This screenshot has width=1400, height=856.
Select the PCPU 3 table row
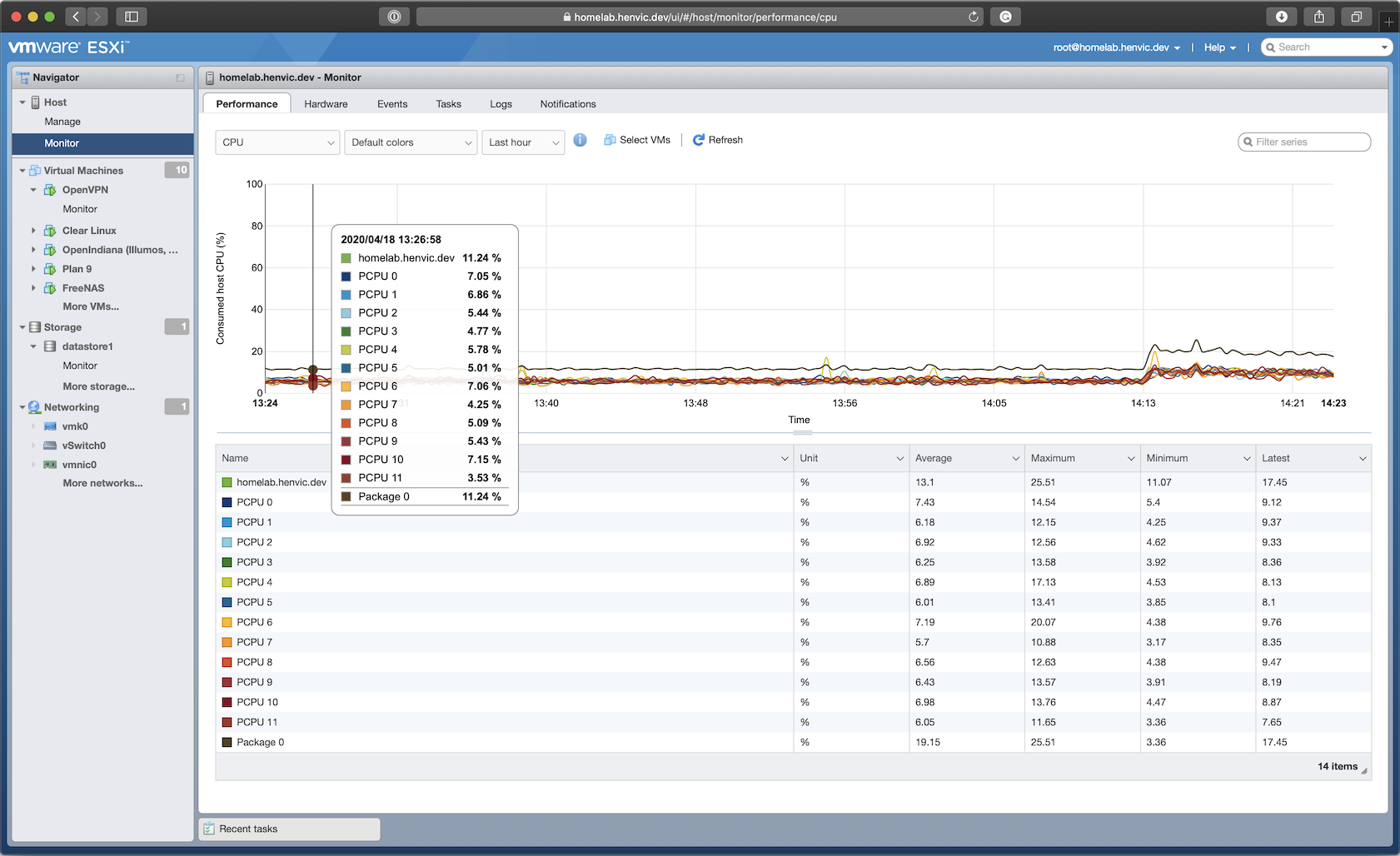793,562
